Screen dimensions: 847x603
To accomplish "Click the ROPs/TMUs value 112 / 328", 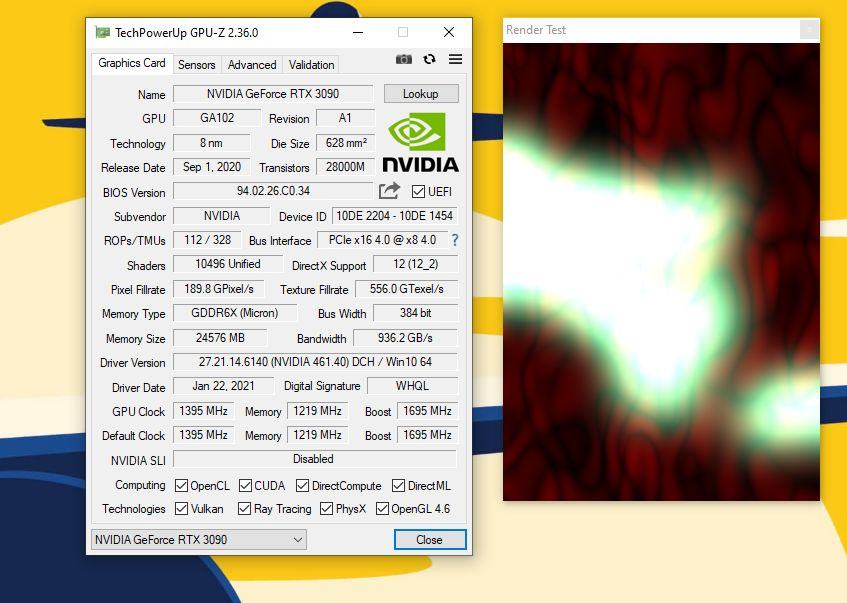I will [207, 240].
